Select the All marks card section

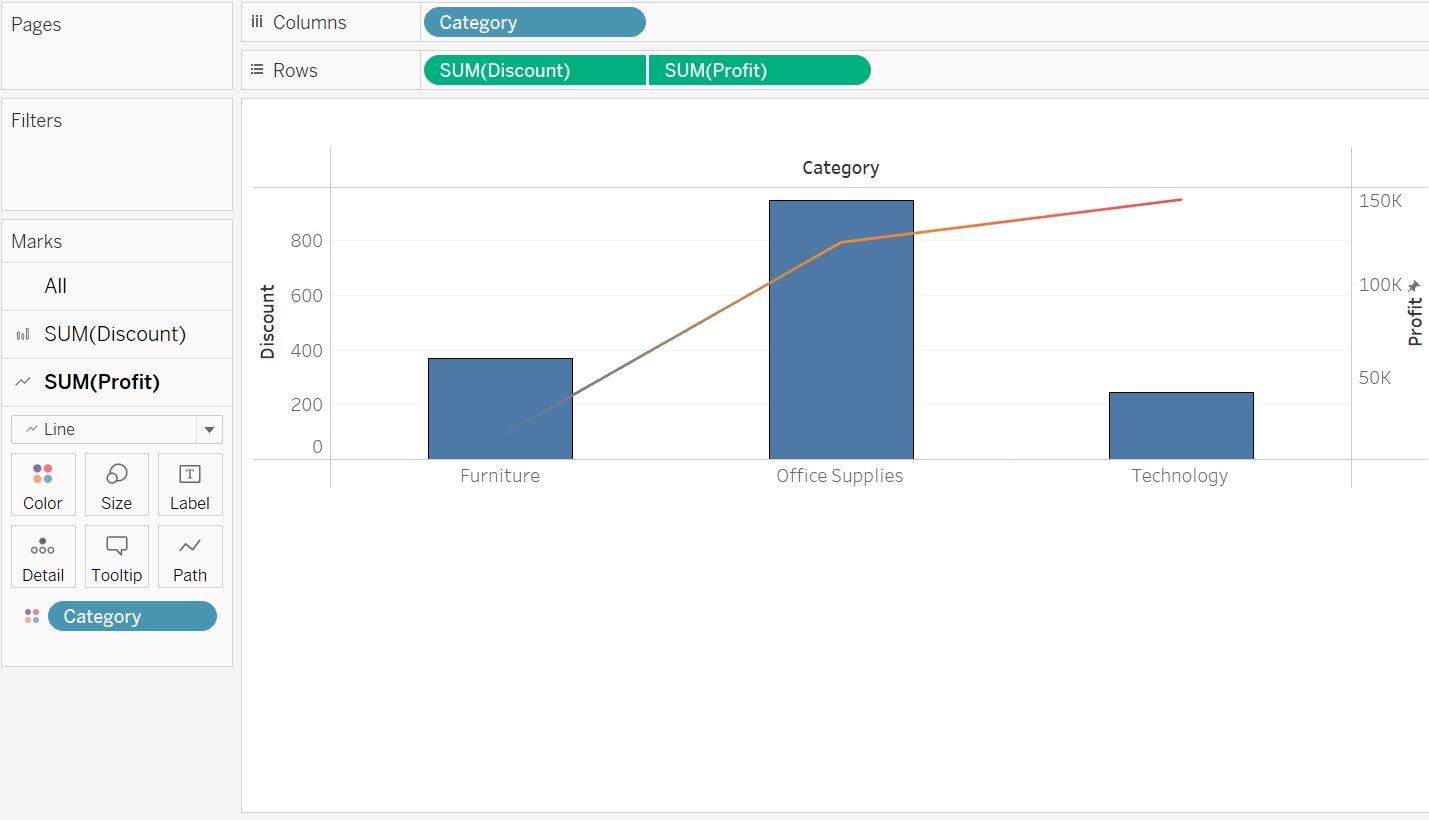[x=55, y=286]
